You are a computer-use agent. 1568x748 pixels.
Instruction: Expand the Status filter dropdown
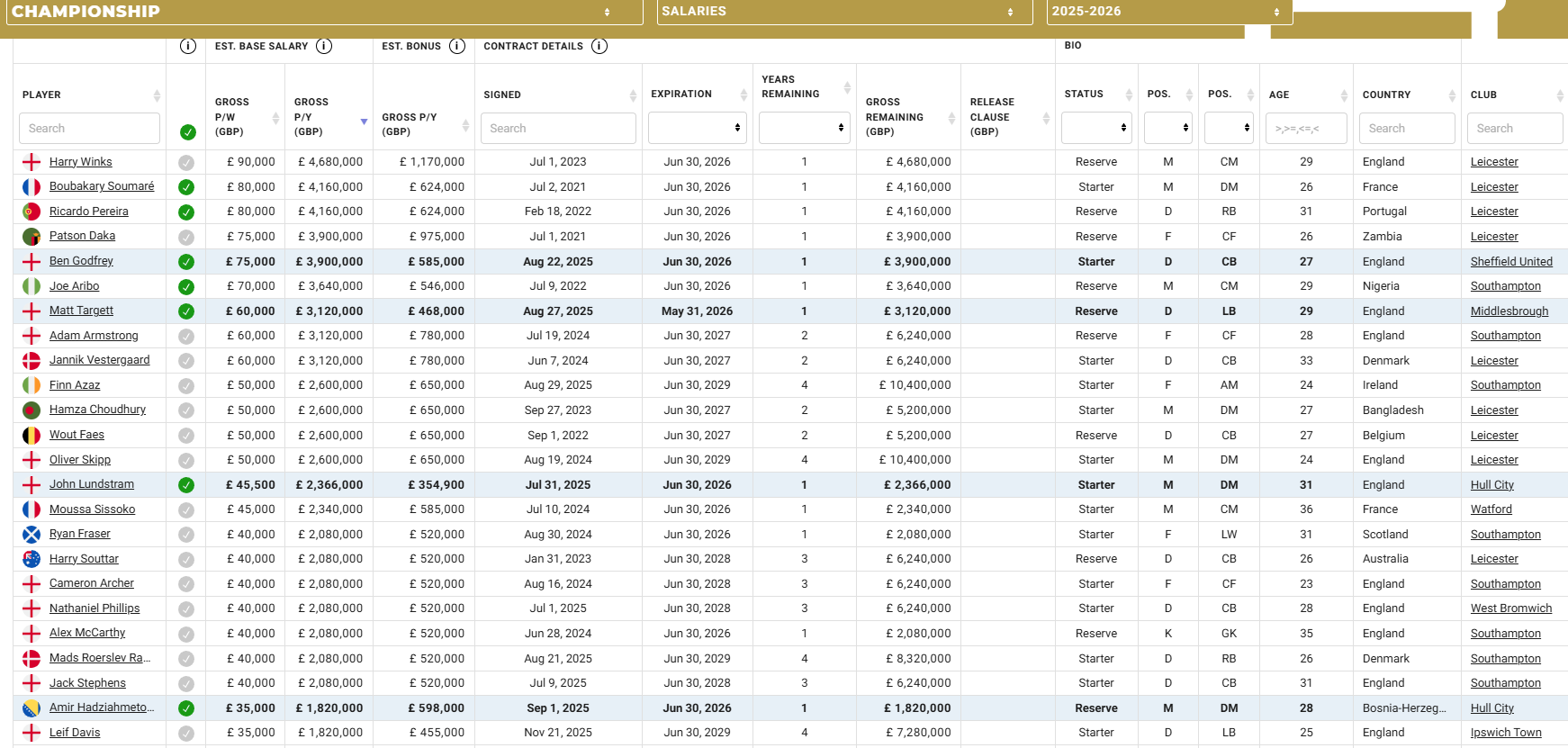[x=1096, y=128]
